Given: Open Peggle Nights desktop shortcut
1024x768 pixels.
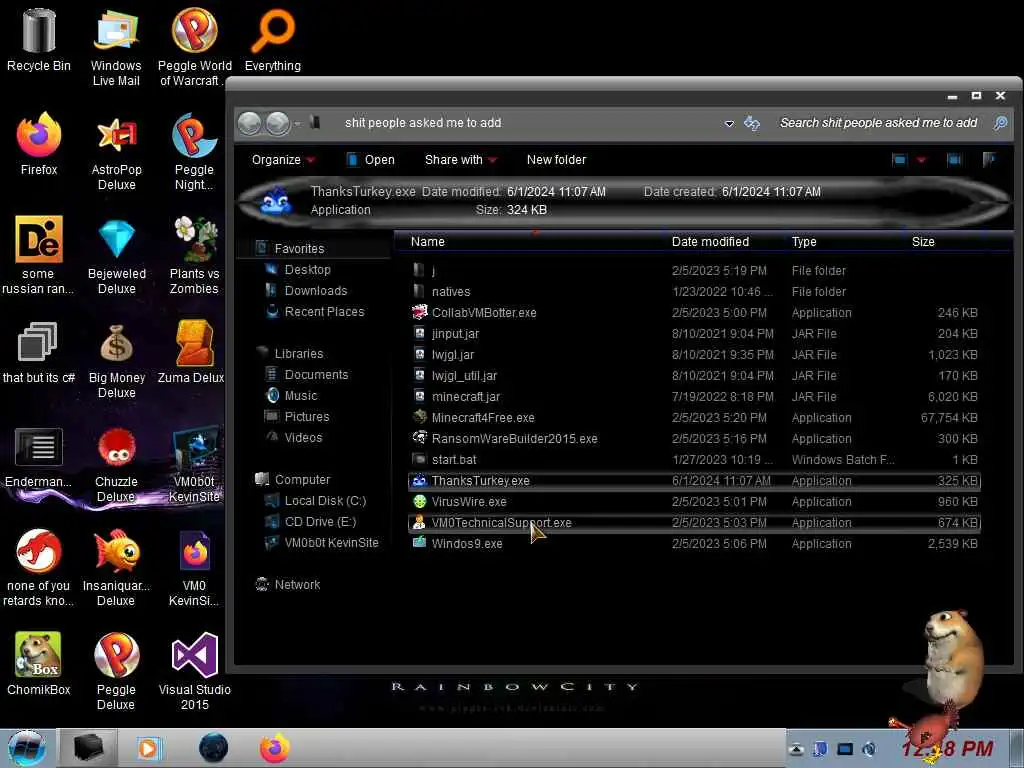Looking at the screenshot, I should 194,152.
